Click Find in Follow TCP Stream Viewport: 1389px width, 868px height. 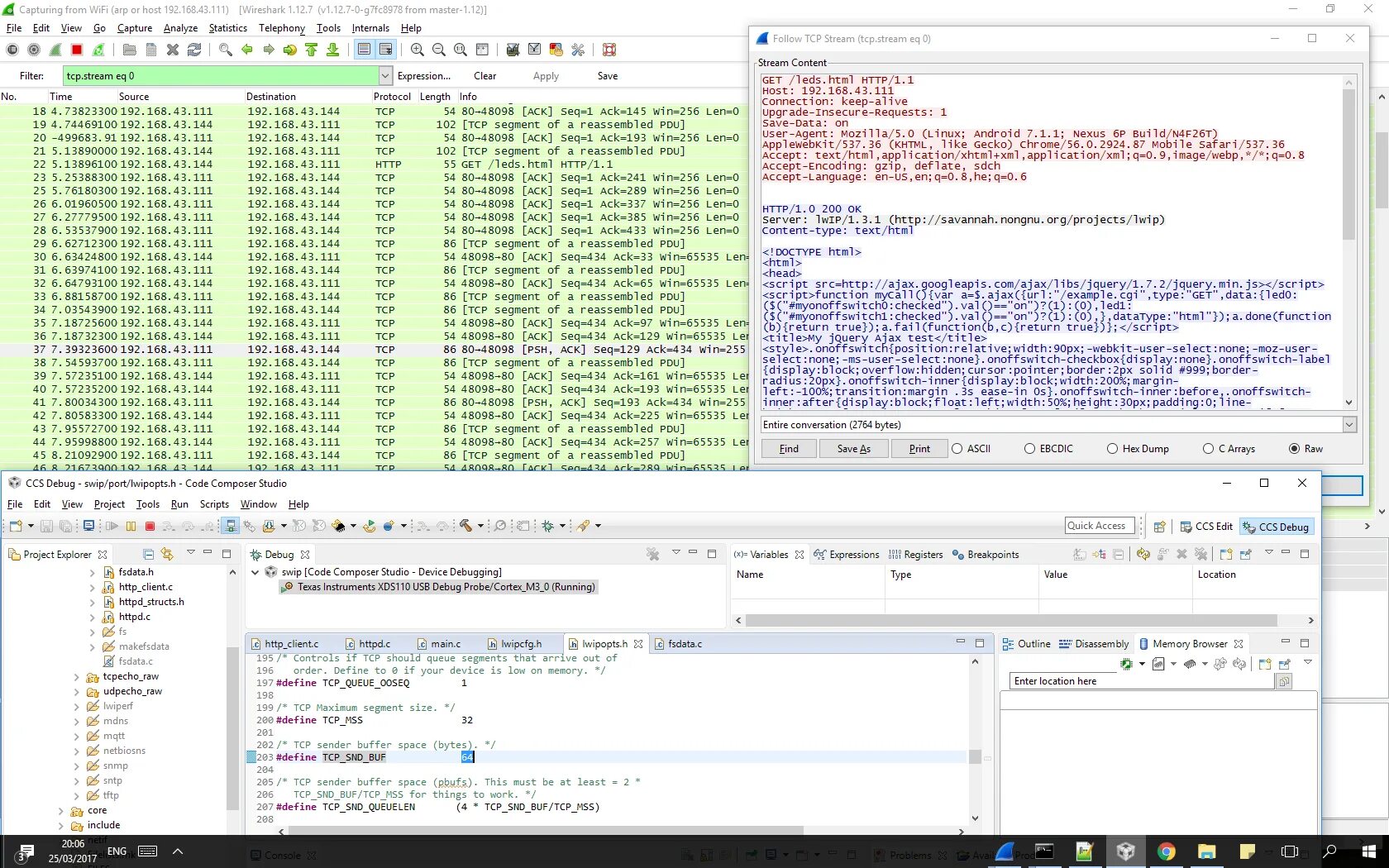[789, 449]
